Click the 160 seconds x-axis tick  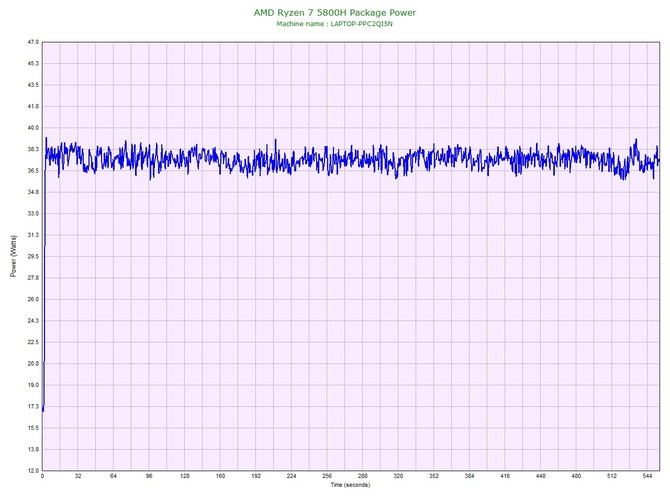click(220, 476)
